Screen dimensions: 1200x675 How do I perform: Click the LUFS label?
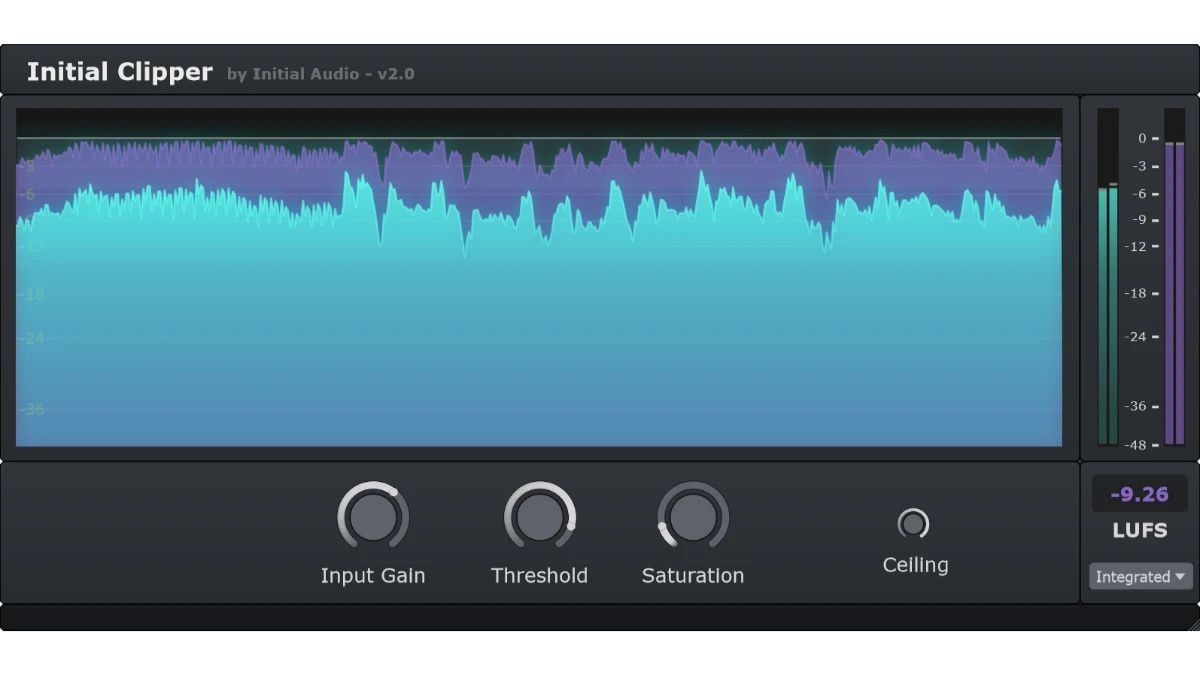click(1140, 531)
